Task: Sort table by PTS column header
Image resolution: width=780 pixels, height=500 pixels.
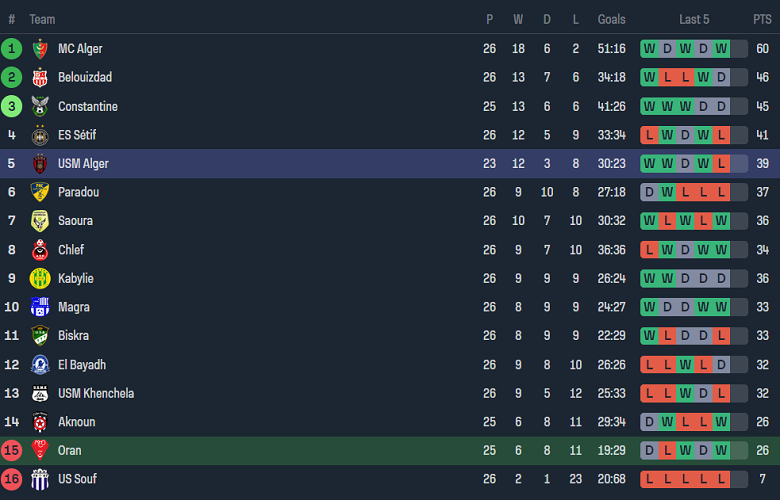Action: pos(762,19)
